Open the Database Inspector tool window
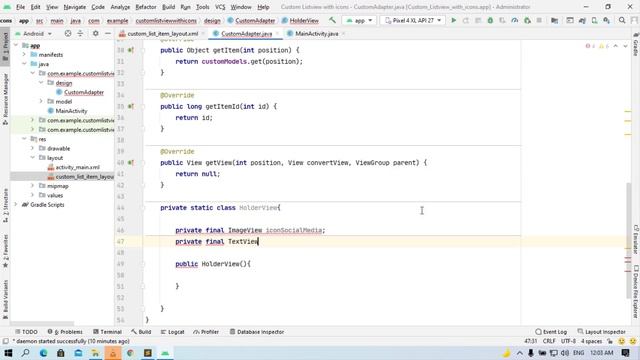 tap(257, 332)
